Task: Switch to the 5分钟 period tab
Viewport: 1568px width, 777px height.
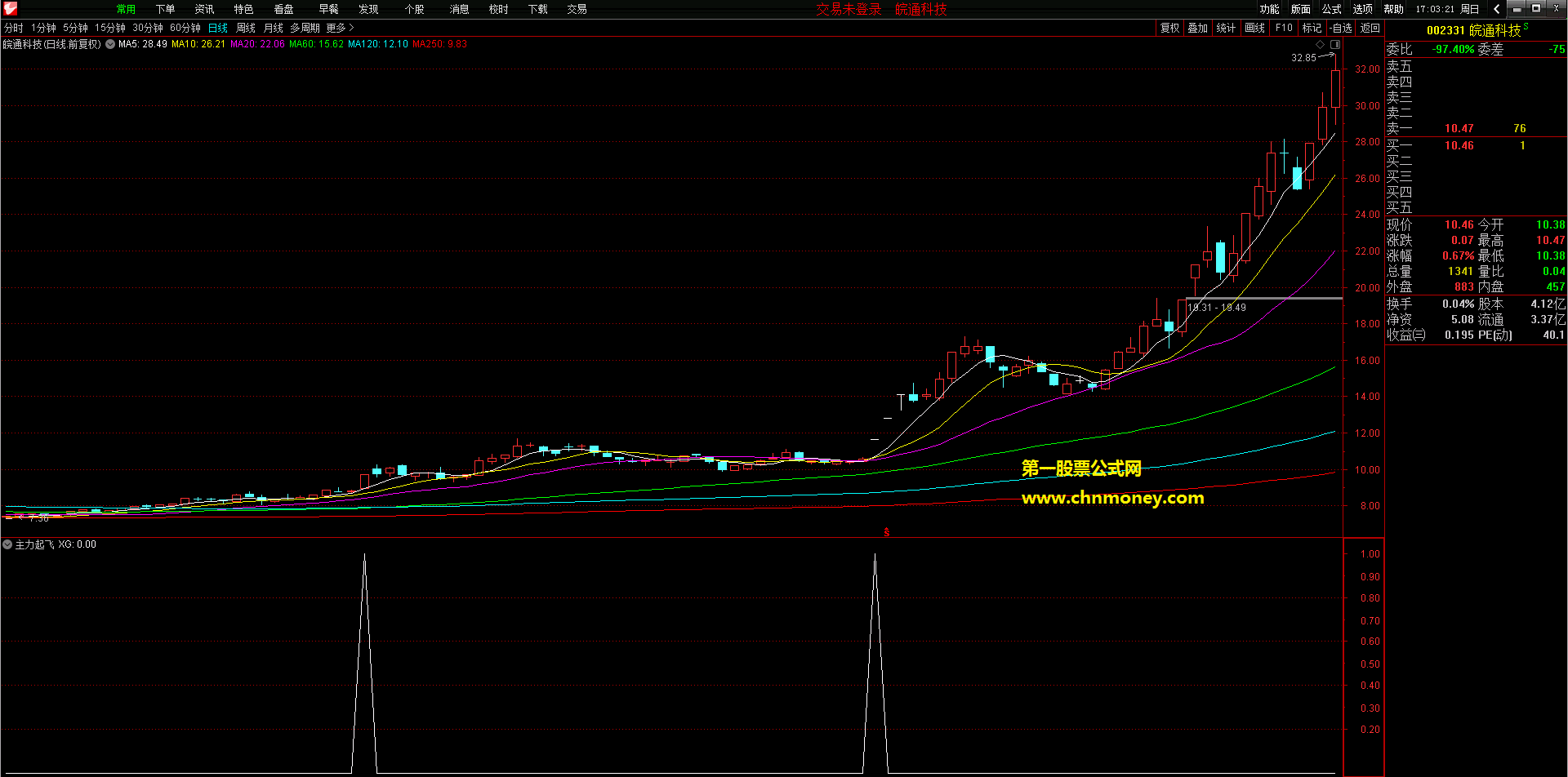Action: tap(75, 28)
